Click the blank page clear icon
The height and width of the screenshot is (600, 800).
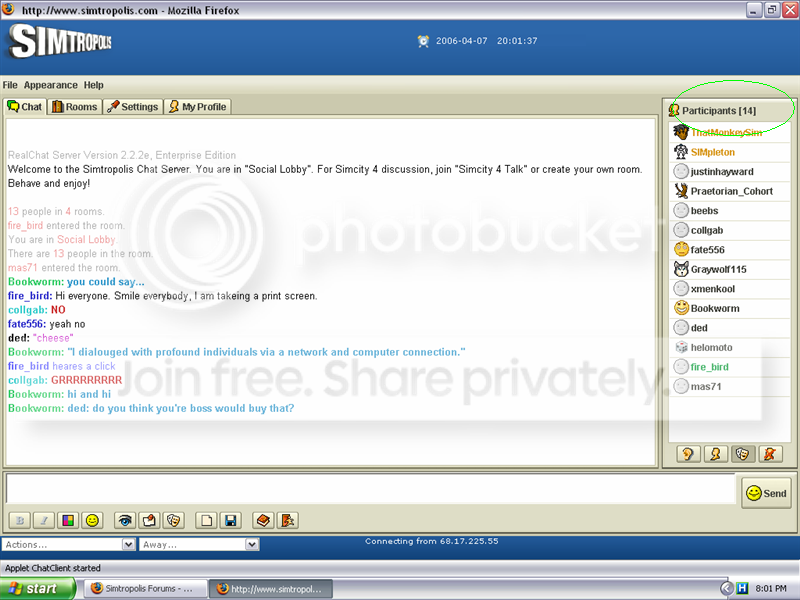(x=207, y=520)
